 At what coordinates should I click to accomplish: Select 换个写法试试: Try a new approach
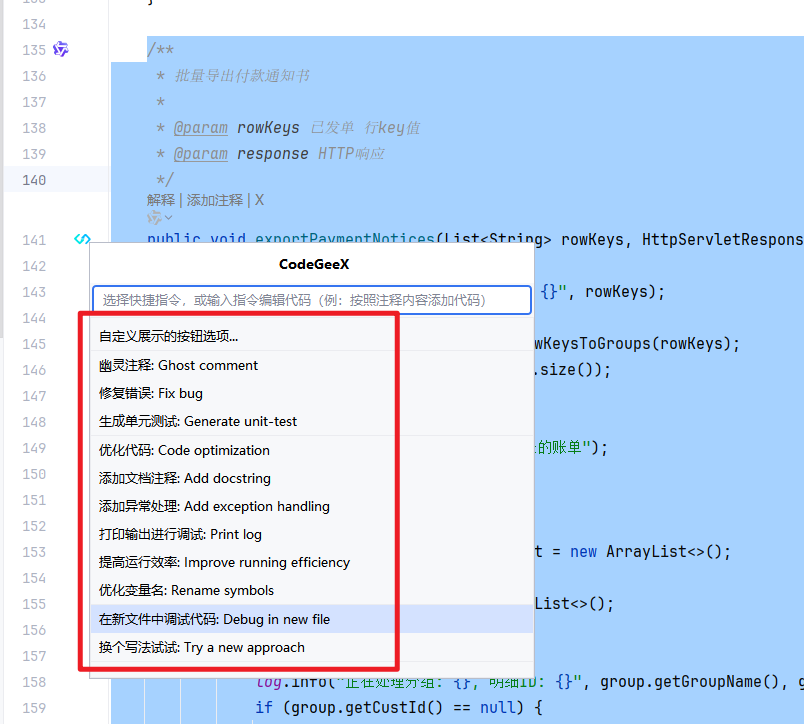(x=312, y=648)
